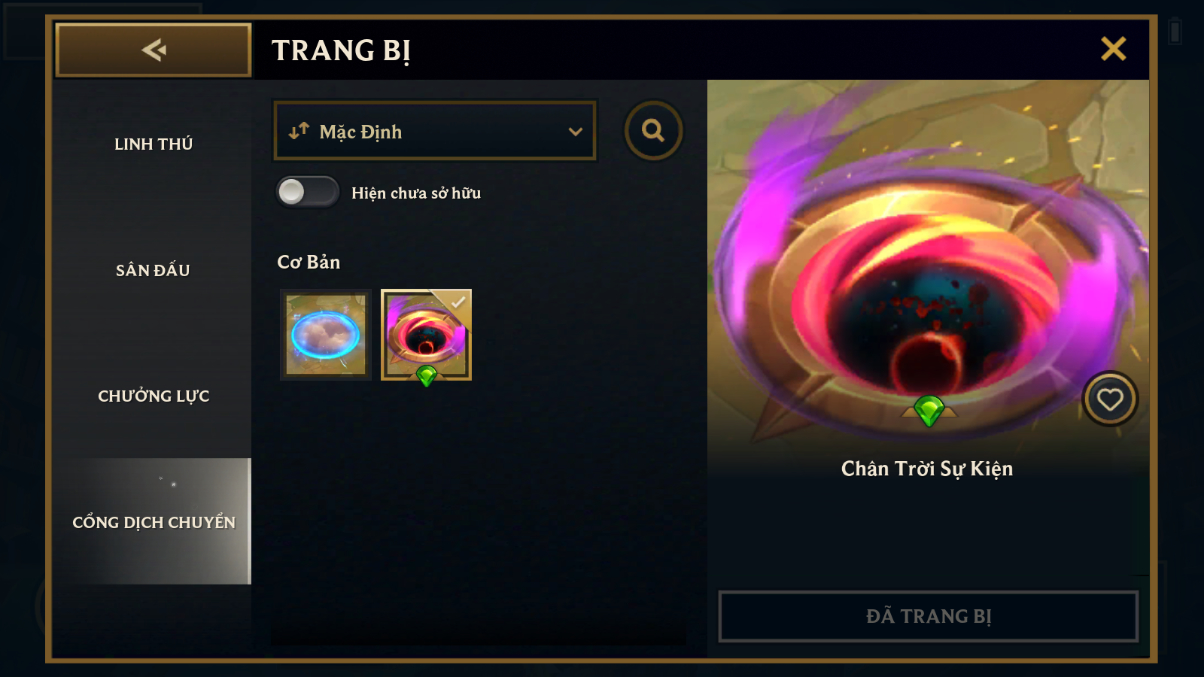Screen dimensions: 1204x677
Task: Click the green gem on the large preview
Action: coord(929,411)
